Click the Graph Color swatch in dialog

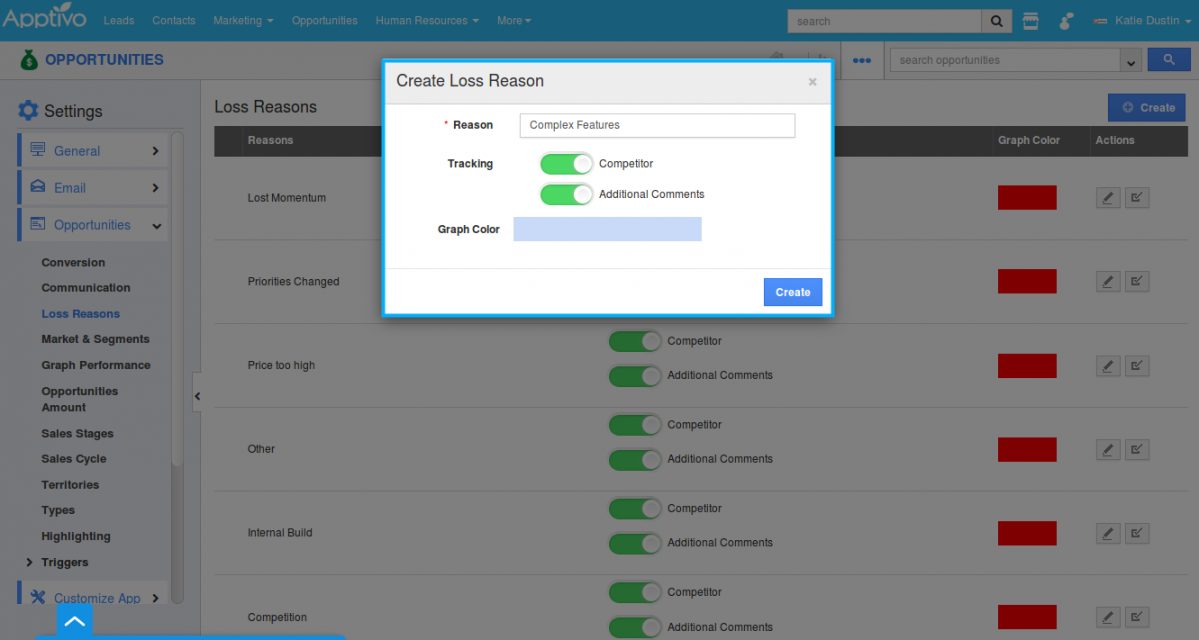pyautogui.click(x=607, y=229)
